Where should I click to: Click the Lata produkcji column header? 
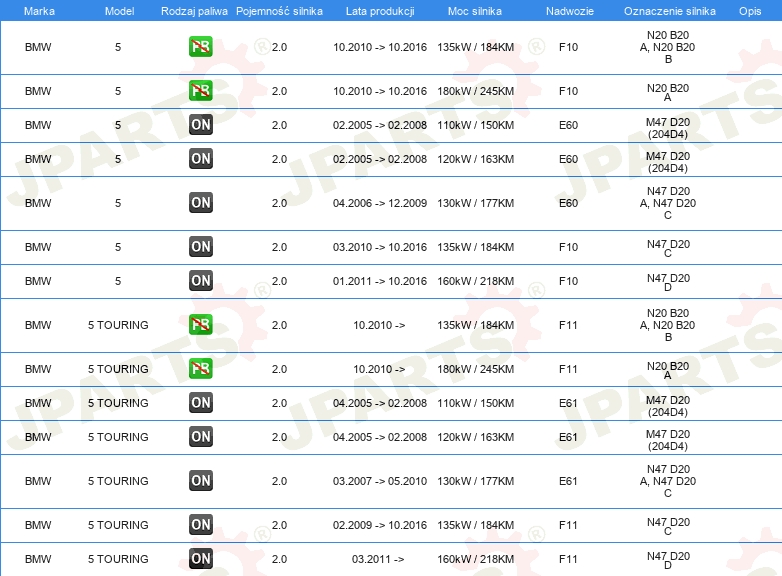tap(379, 10)
